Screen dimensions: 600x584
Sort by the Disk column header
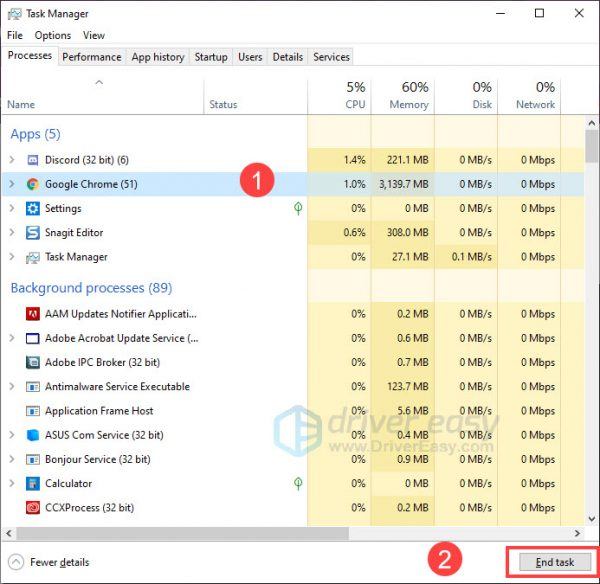466,97
